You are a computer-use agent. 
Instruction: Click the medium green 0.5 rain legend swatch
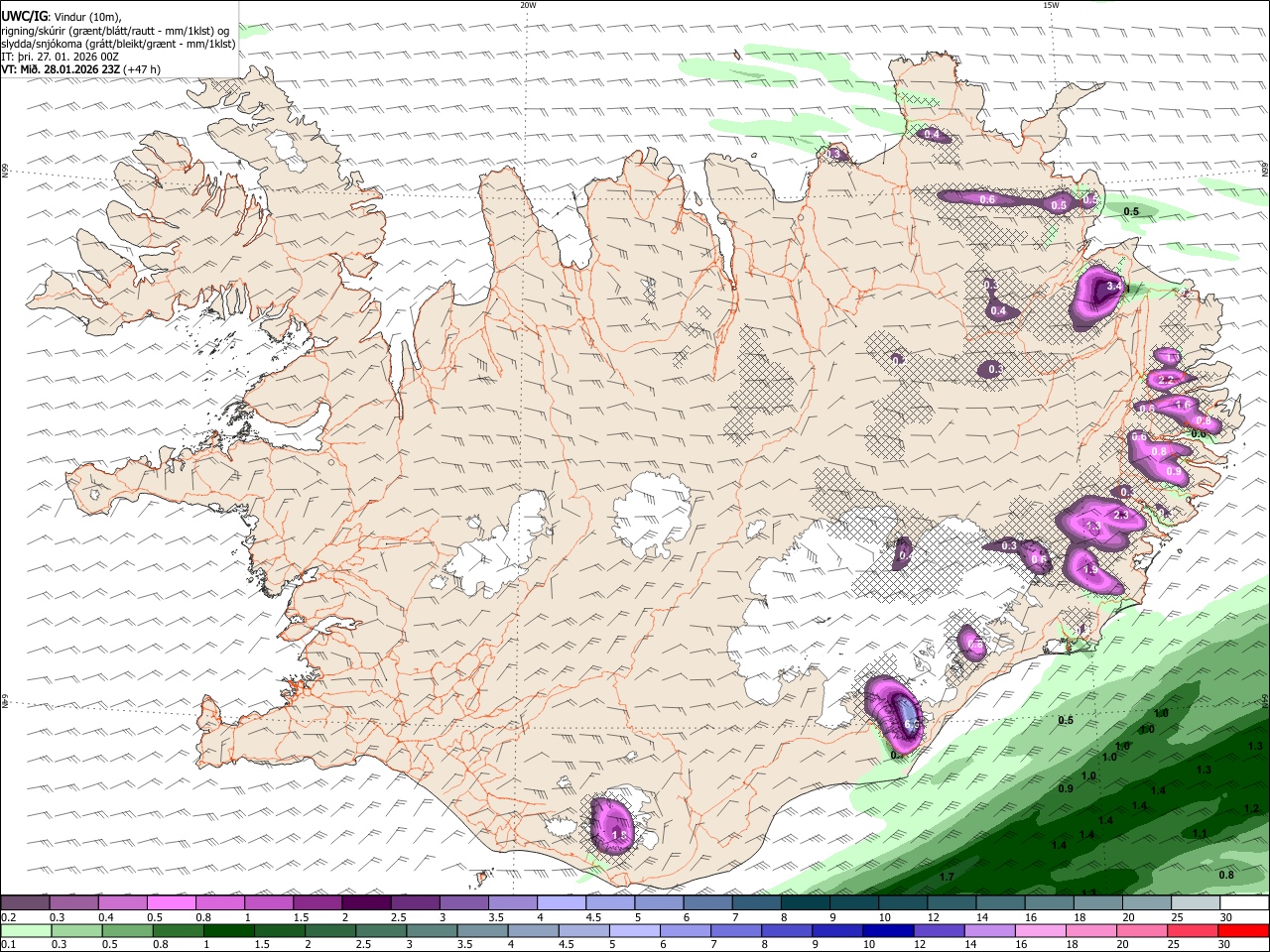tap(128, 931)
